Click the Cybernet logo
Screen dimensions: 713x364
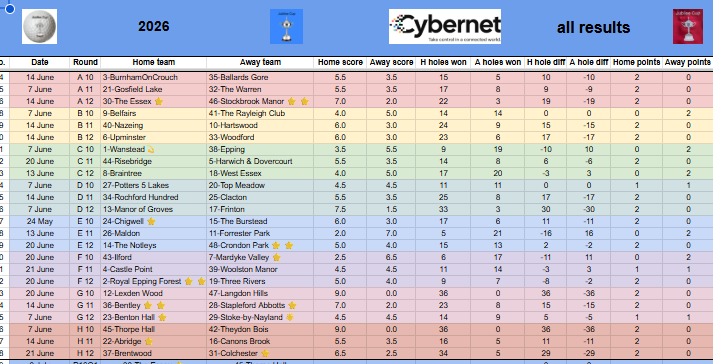tap(445, 26)
